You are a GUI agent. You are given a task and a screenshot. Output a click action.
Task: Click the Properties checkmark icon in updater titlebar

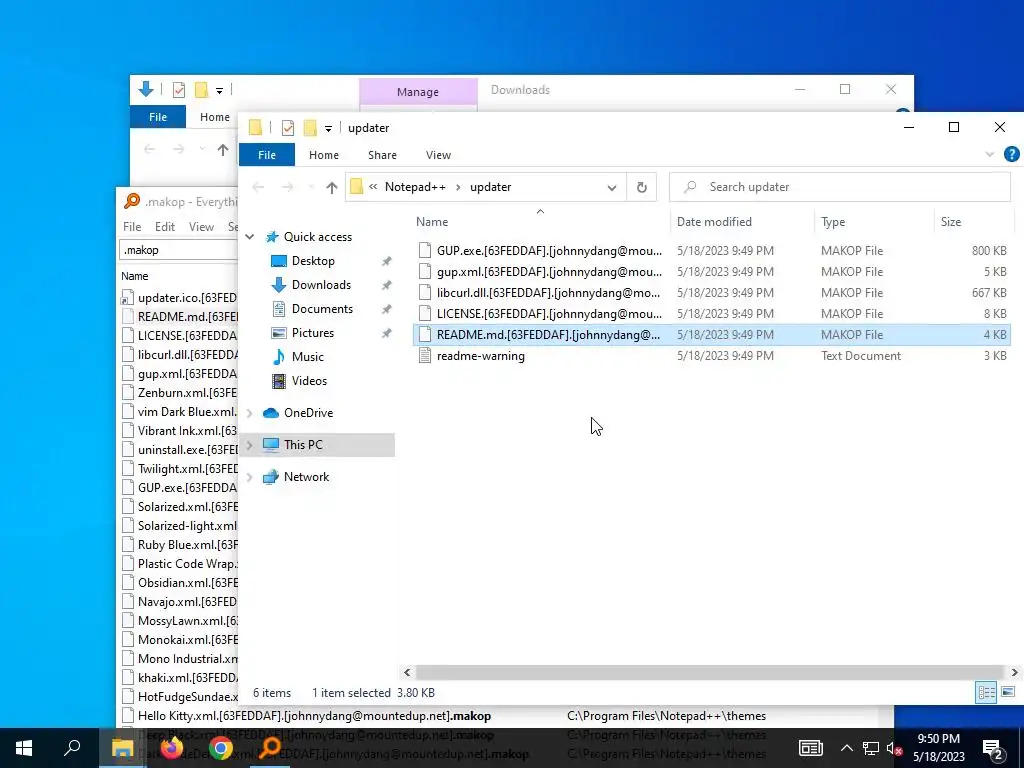[x=287, y=128]
